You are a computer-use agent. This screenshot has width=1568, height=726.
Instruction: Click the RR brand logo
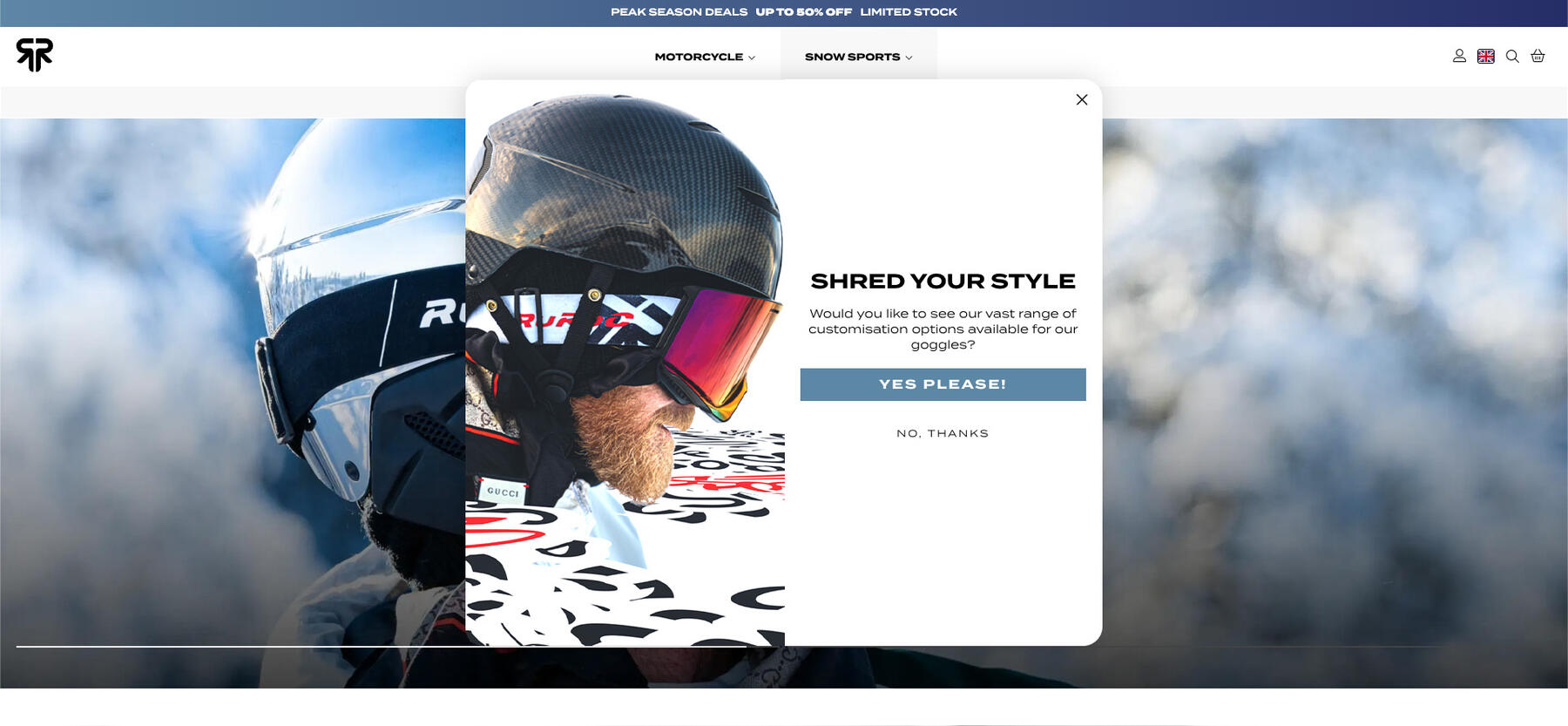pos(35,55)
